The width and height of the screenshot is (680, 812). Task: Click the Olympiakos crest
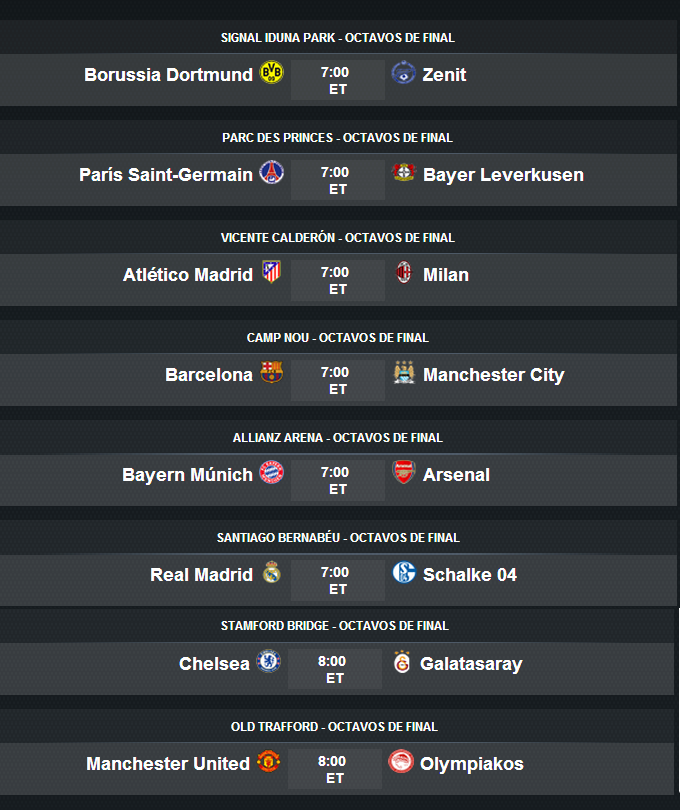401,761
